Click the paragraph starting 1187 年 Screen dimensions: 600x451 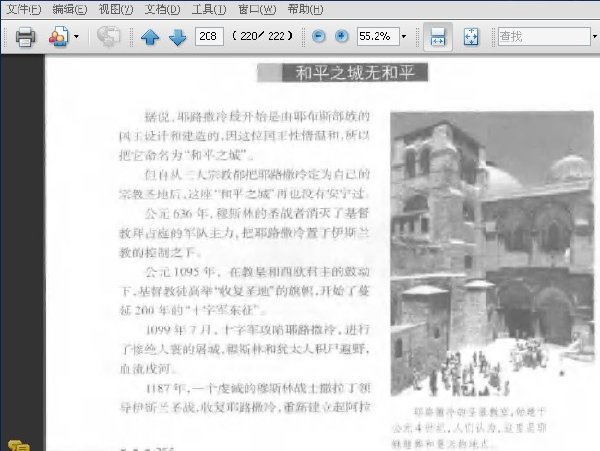click(x=245, y=398)
